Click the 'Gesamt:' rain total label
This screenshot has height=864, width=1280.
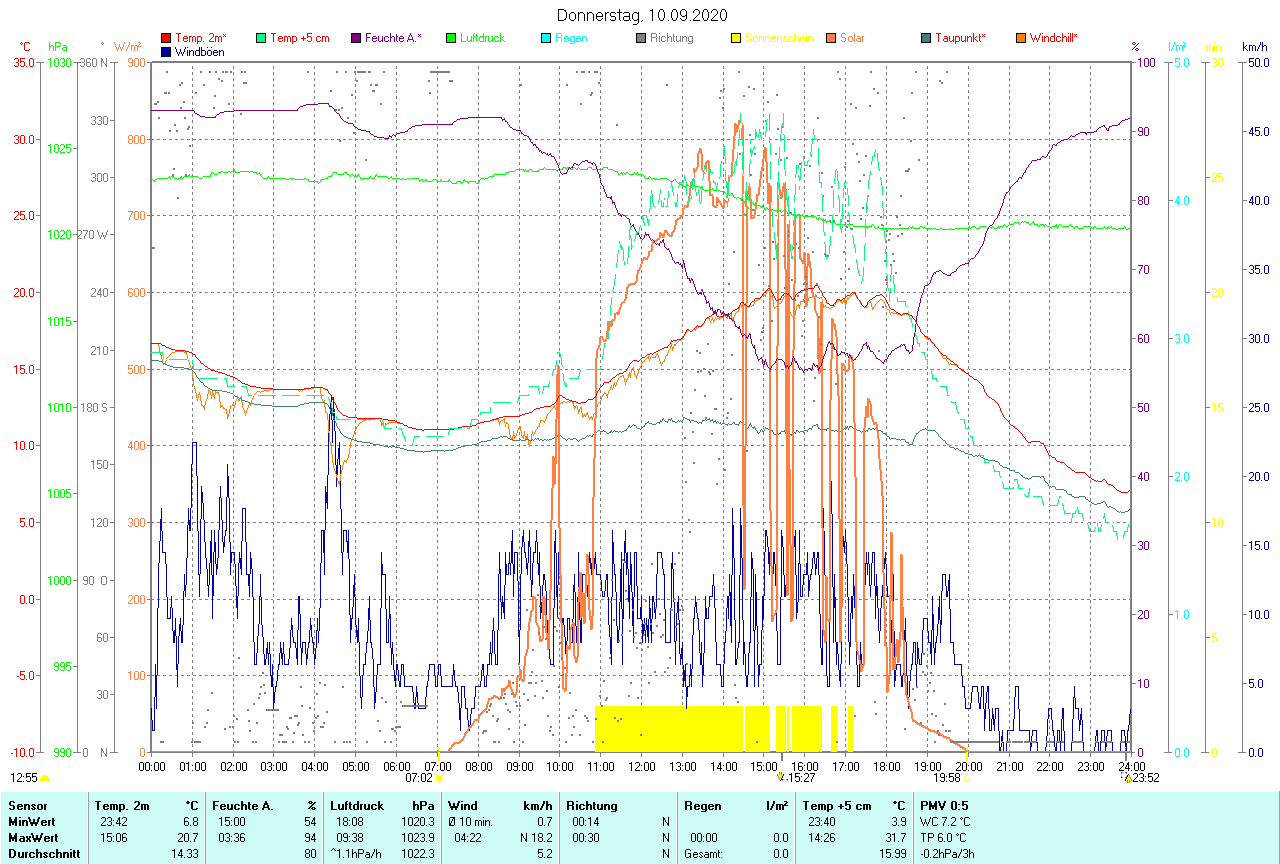click(704, 854)
